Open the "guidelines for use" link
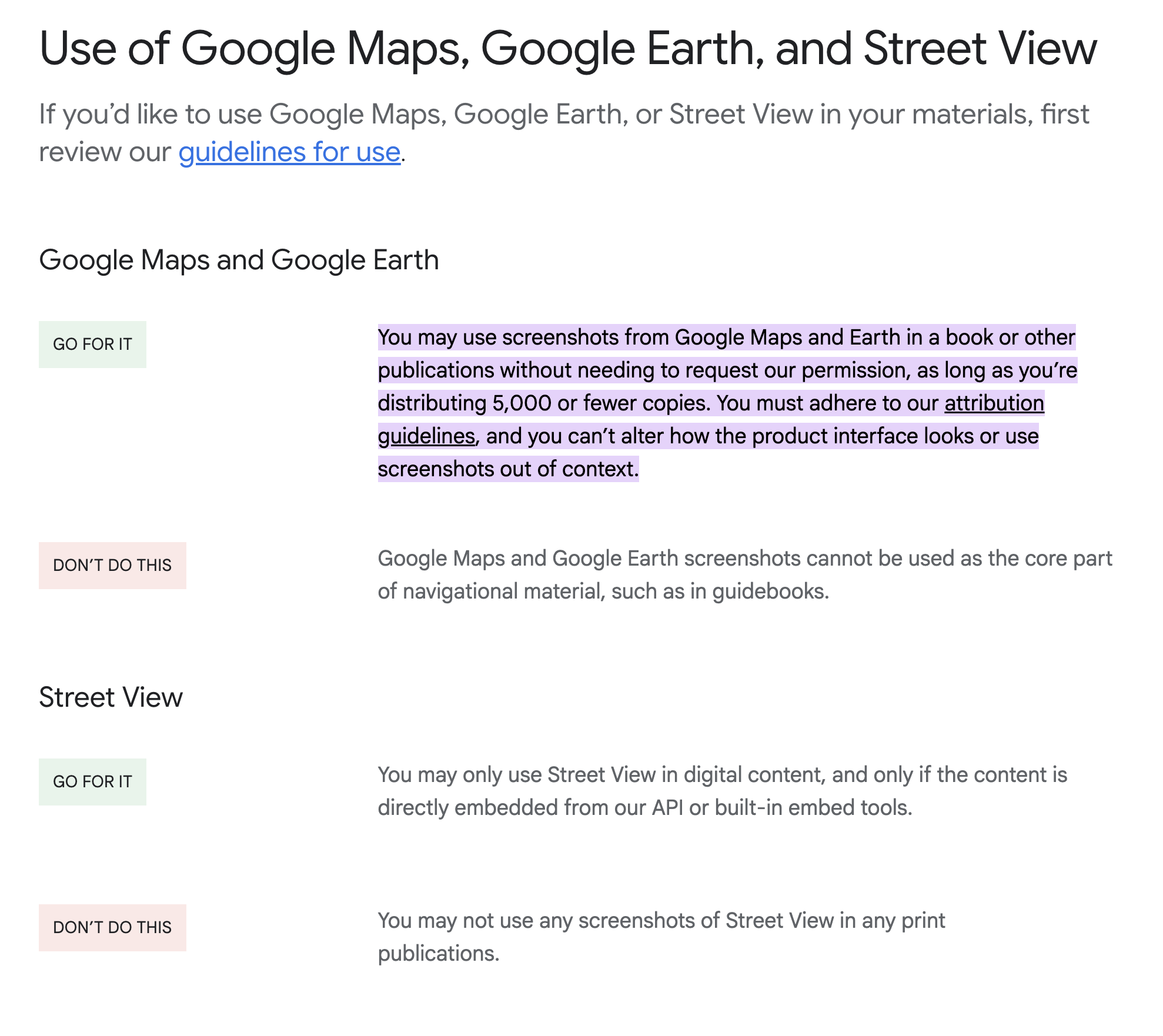 coord(289,152)
